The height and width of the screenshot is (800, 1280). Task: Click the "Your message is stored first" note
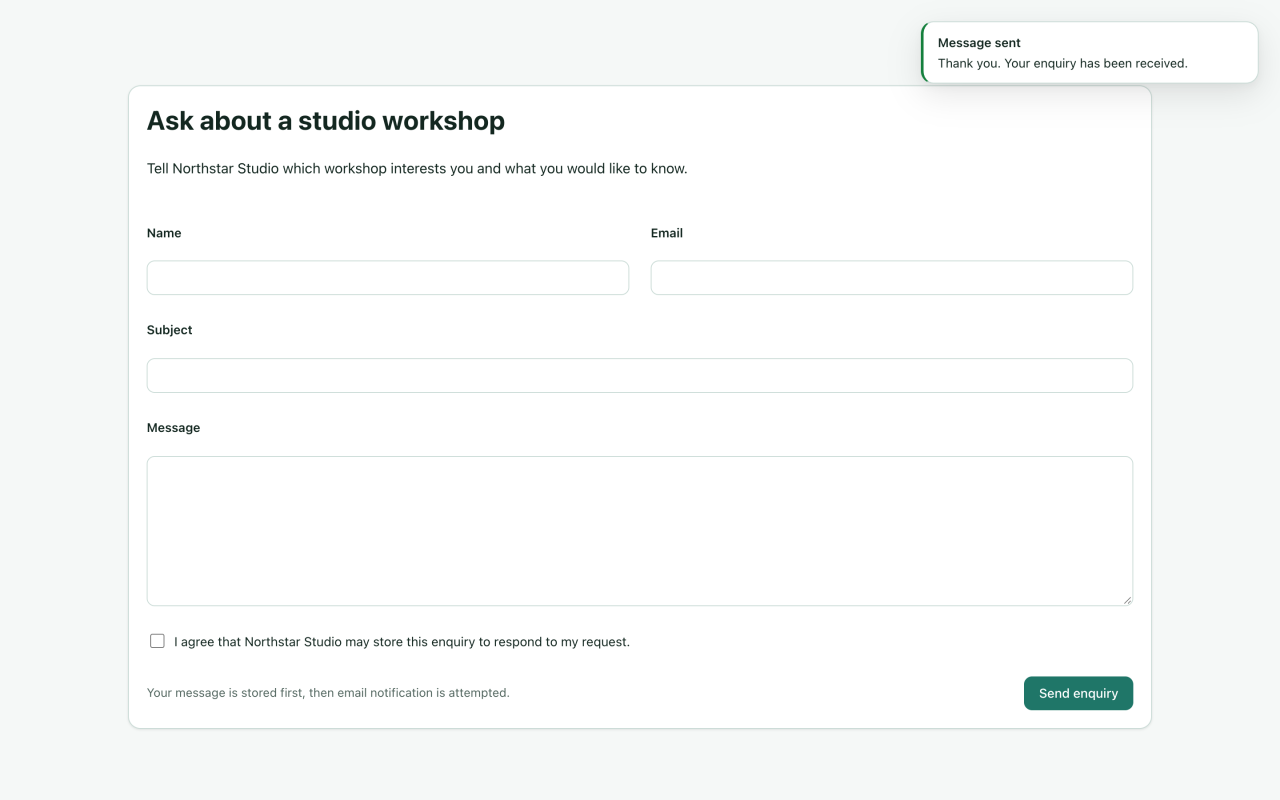[328, 693]
